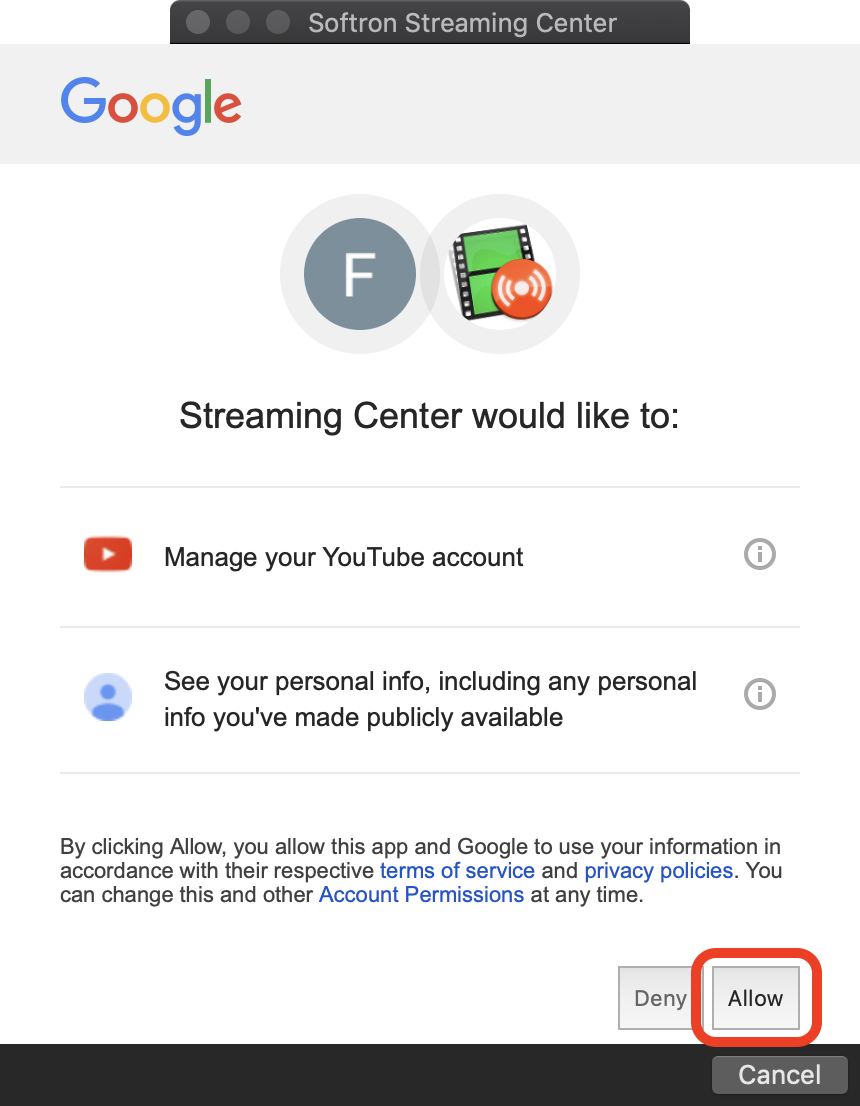
Task: Cancel the authorization dialog
Action: [780, 1075]
